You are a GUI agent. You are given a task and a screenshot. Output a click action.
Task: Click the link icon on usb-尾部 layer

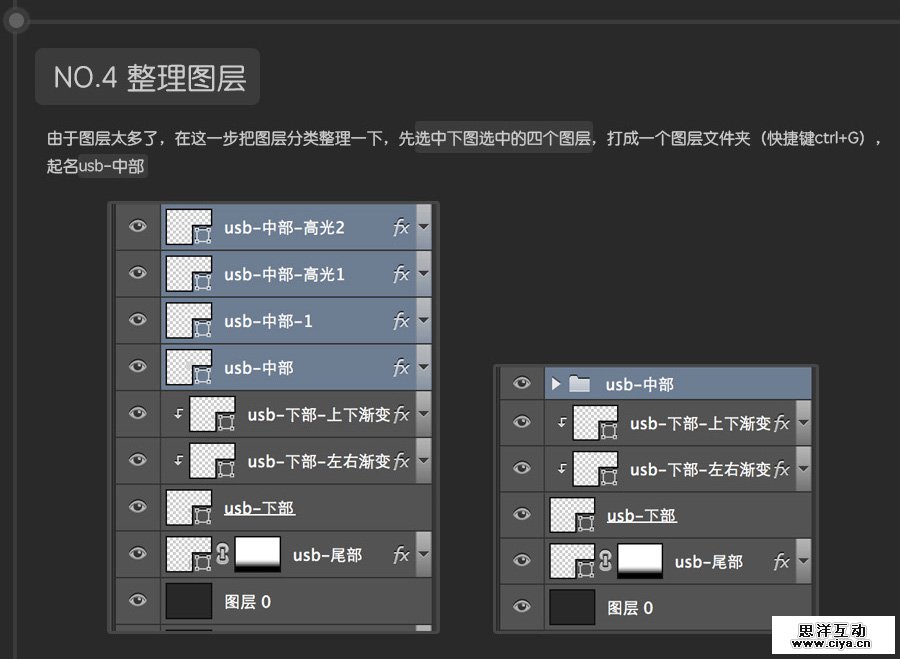[x=221, y=553]
